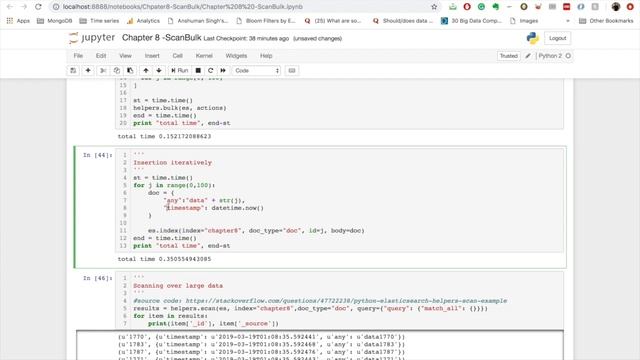Click the stackoverflow source URL comment
640x360 pixels.
320,301
